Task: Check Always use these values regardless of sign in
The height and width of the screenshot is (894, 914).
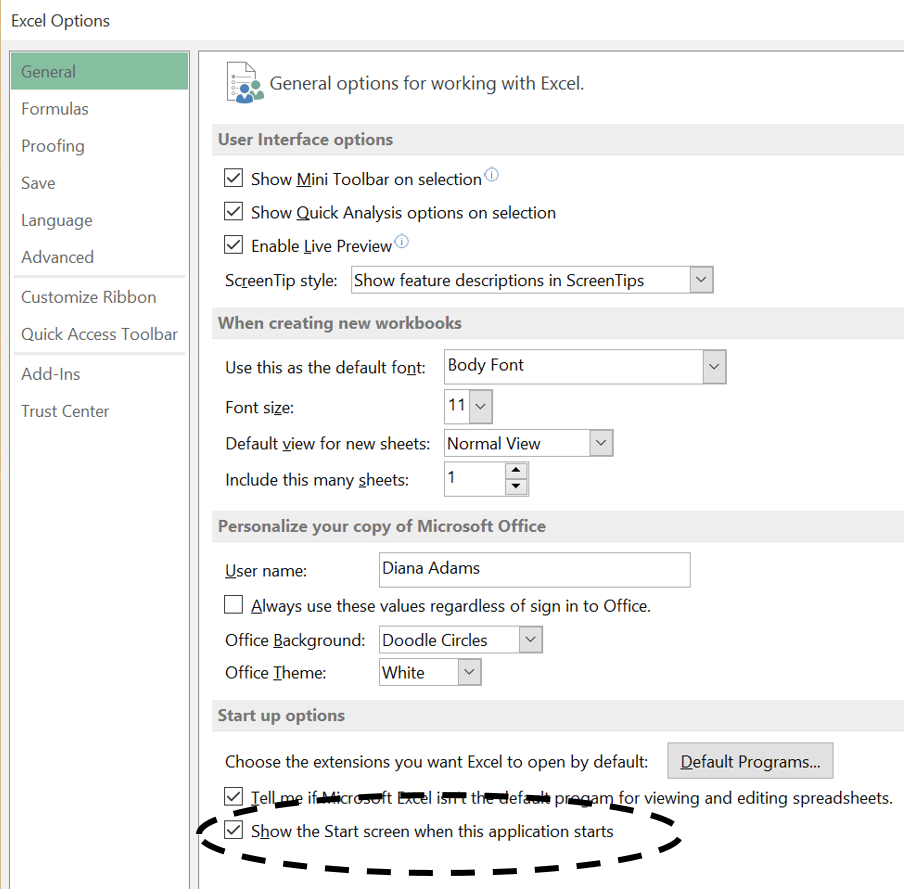Action: pos(234,604)
